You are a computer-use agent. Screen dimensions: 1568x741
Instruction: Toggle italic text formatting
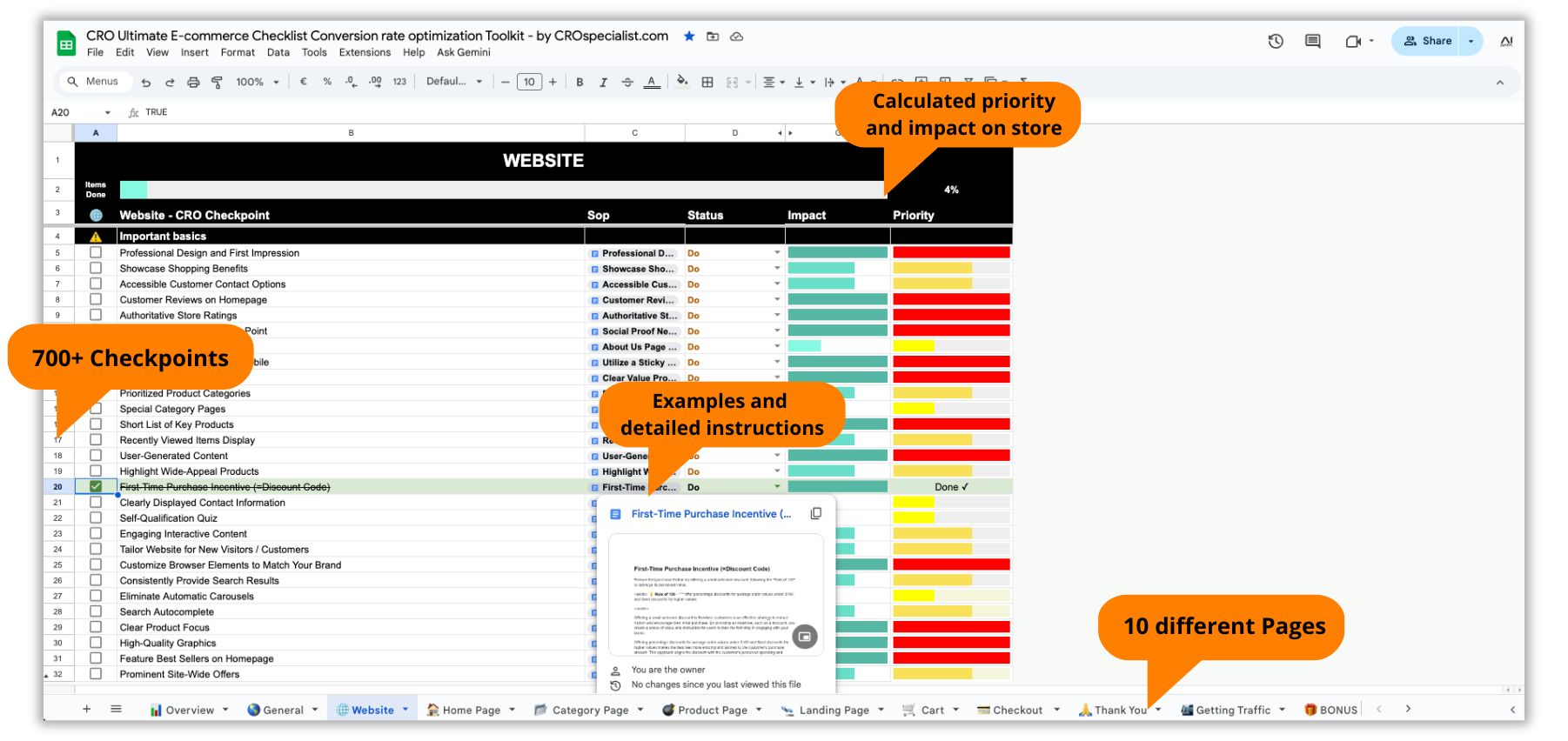pos(603,82)
